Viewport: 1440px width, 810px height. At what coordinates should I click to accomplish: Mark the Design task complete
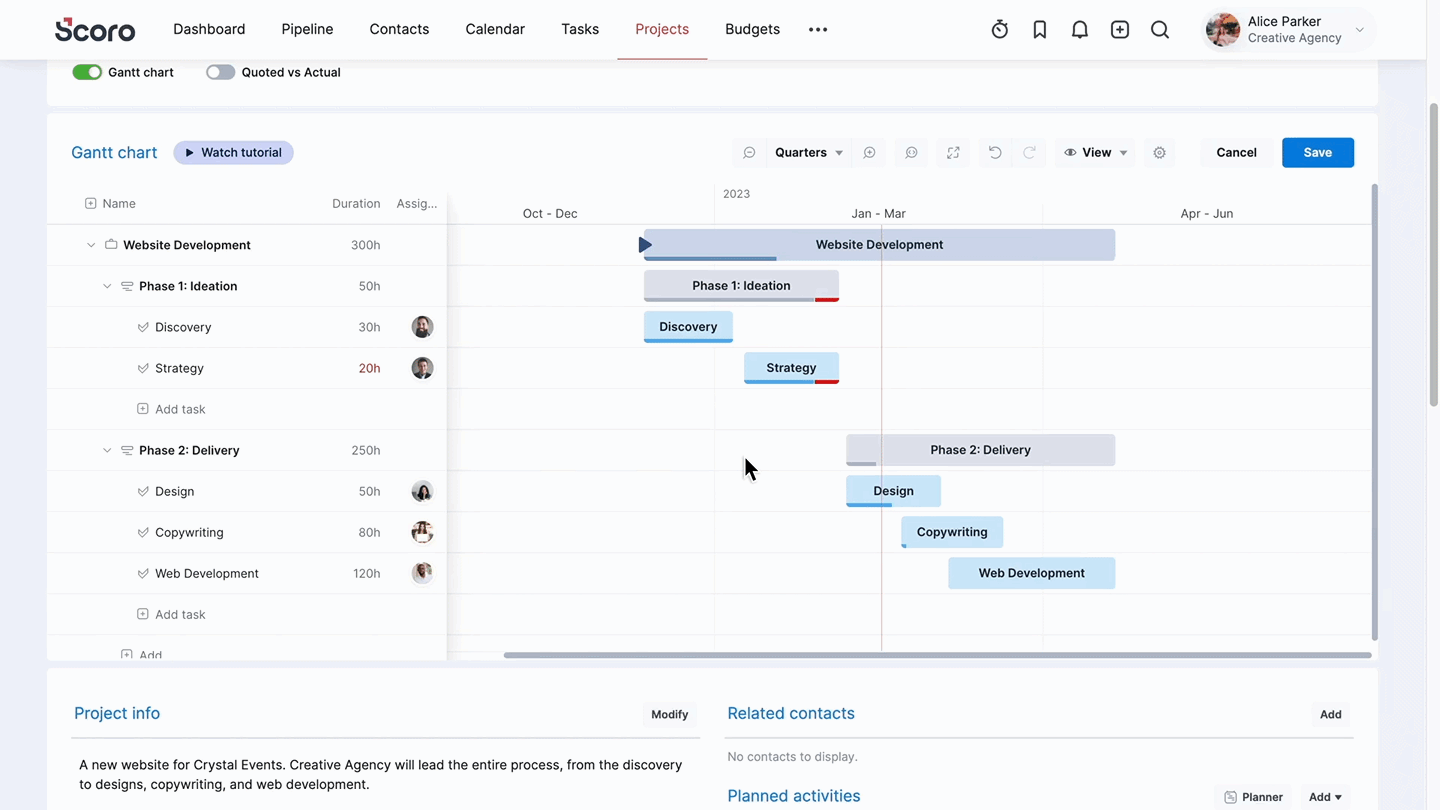[x=143, y=491]
